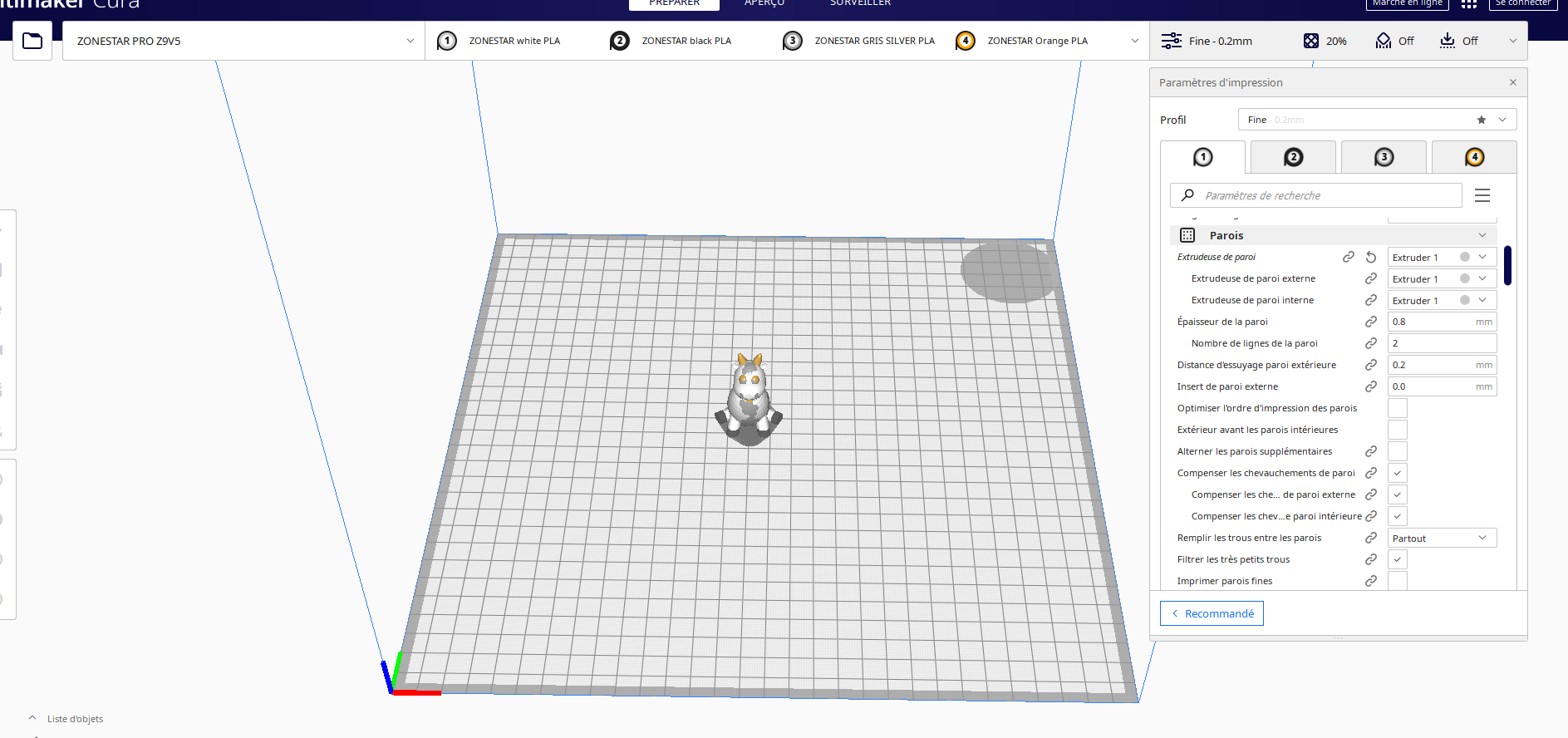Image resolution: width=1568 pixels, height=738 pixels.
Task: Toggle Compenser les chevauchements de paroi
Action: click(1398, 473)
